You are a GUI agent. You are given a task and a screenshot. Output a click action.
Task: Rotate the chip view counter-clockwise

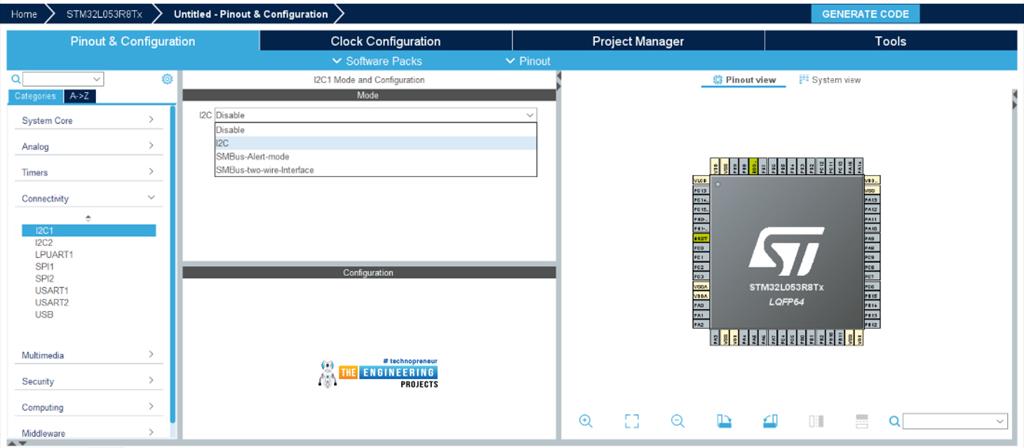coord(769,421)
